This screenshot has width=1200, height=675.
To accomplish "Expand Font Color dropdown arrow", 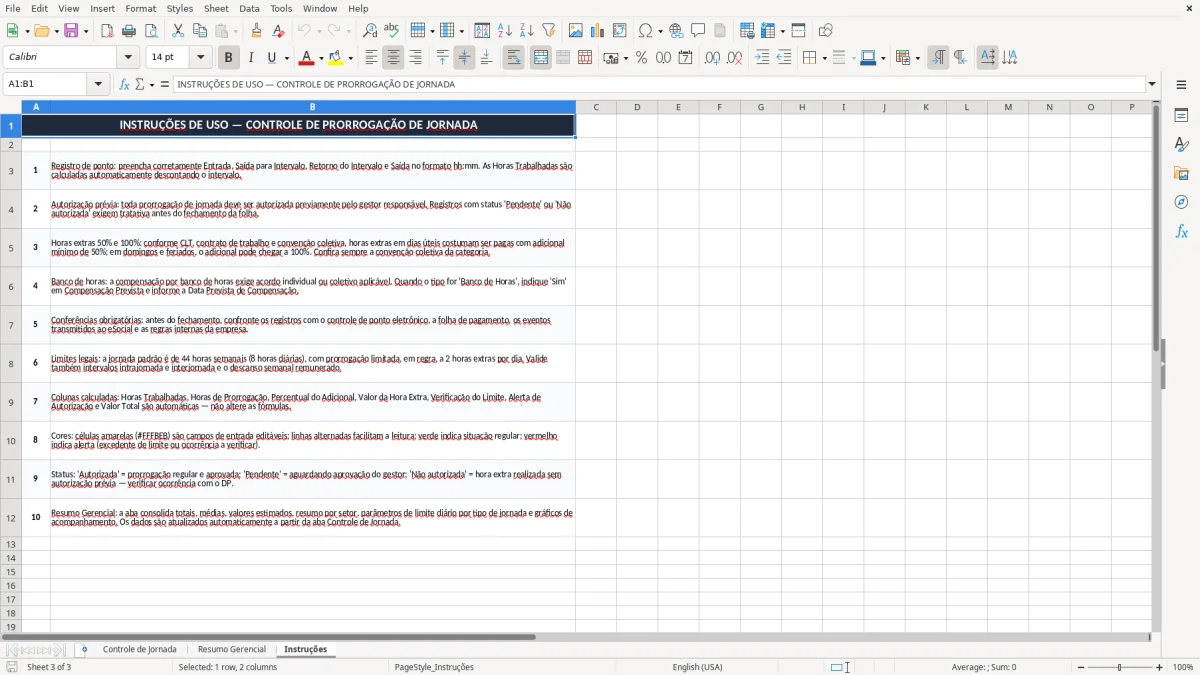I will (321, 58).
